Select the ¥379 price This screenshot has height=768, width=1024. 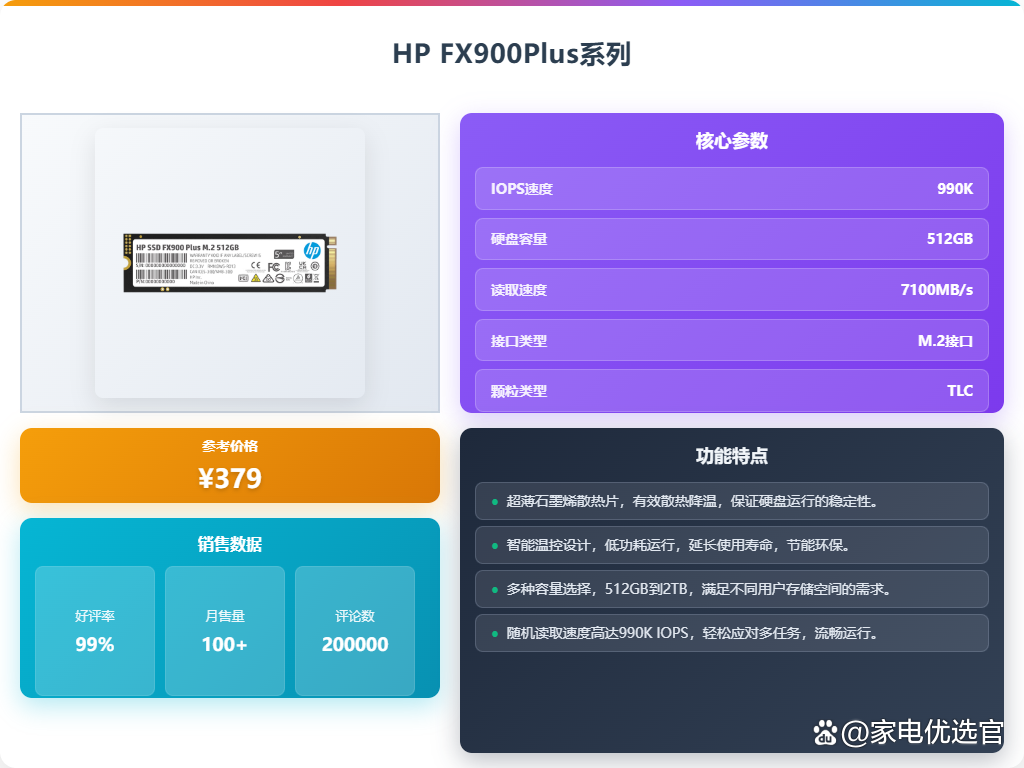(x=230, y=479)
